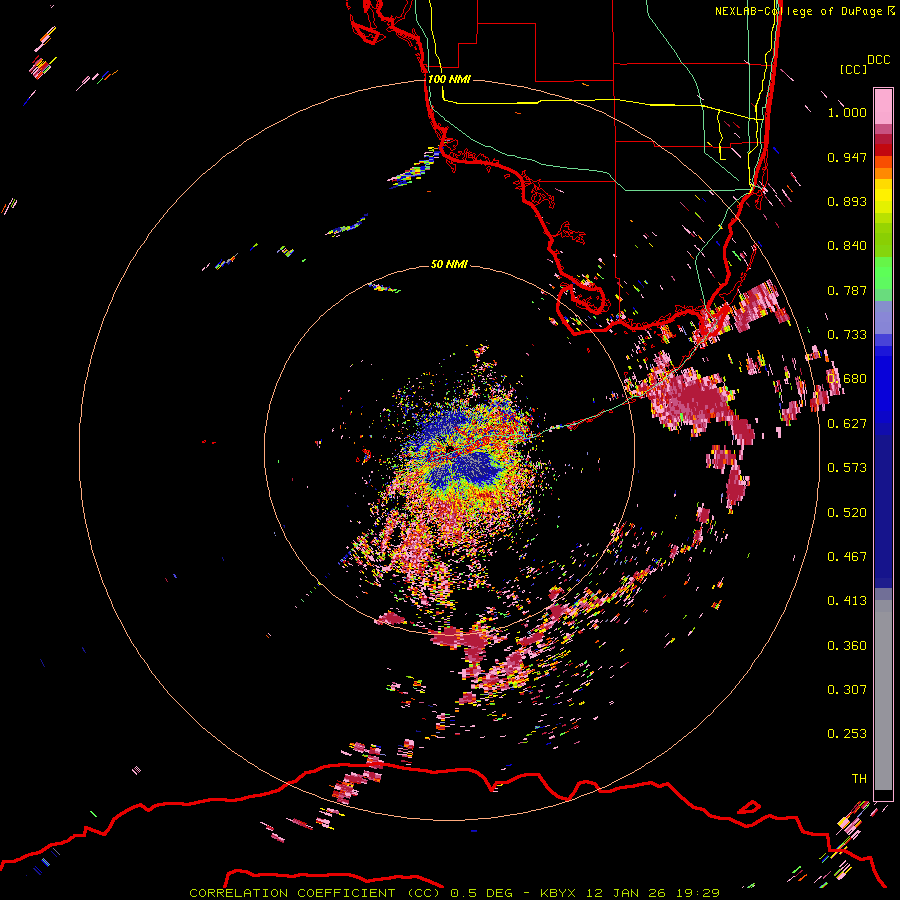900x900 pixels.
Task: Click the 100 NMI range ring label
Action: (x=449, y=79)
